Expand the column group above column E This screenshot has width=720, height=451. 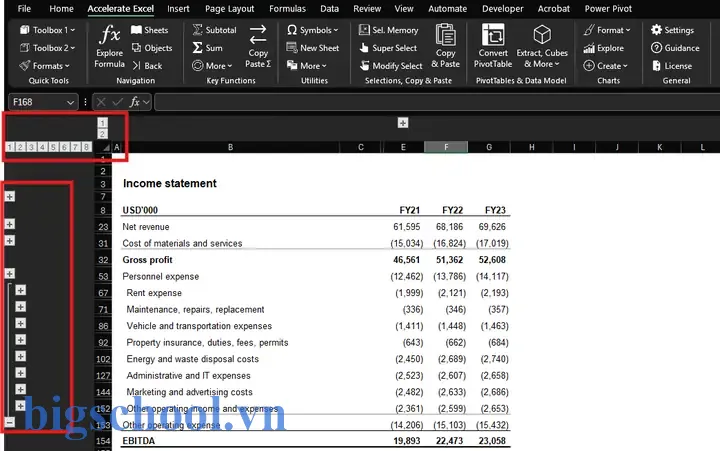[403, 123]
